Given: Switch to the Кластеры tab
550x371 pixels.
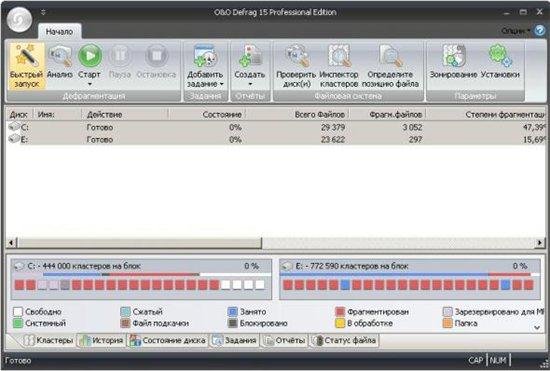Looking at the screenshot, I should point(48,340).
